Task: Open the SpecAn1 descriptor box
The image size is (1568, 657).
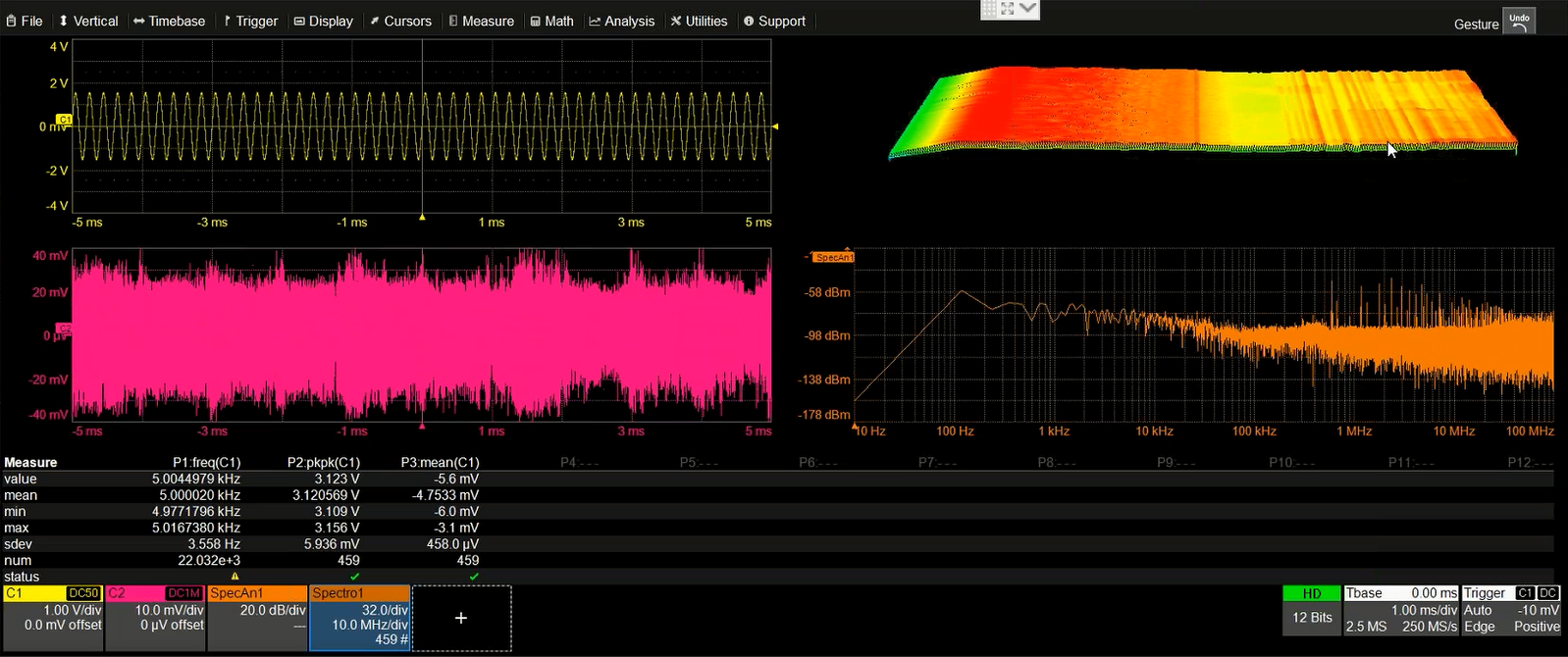Action: 257,618
